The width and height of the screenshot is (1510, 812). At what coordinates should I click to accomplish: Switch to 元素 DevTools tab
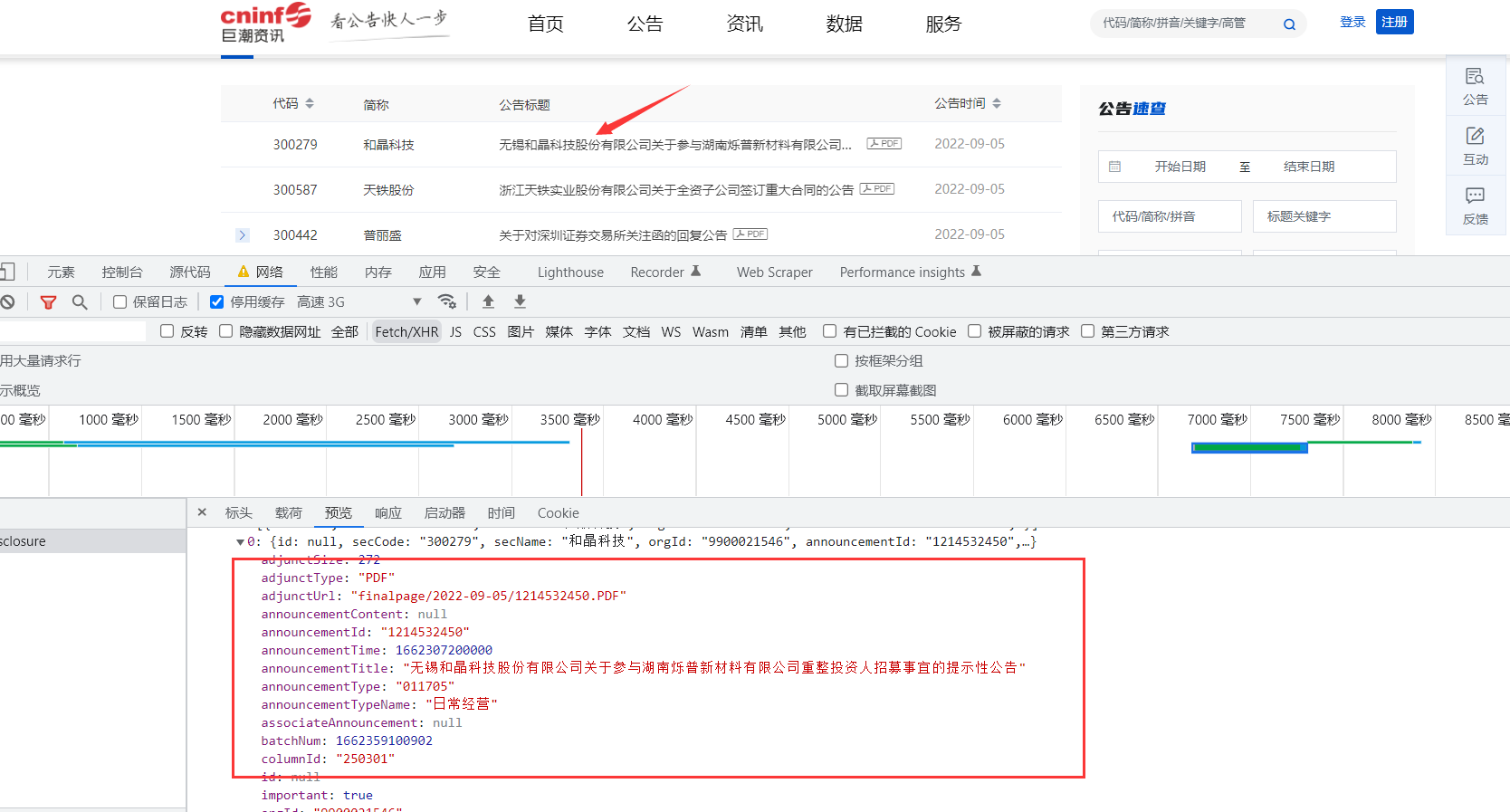click(61, 272)
